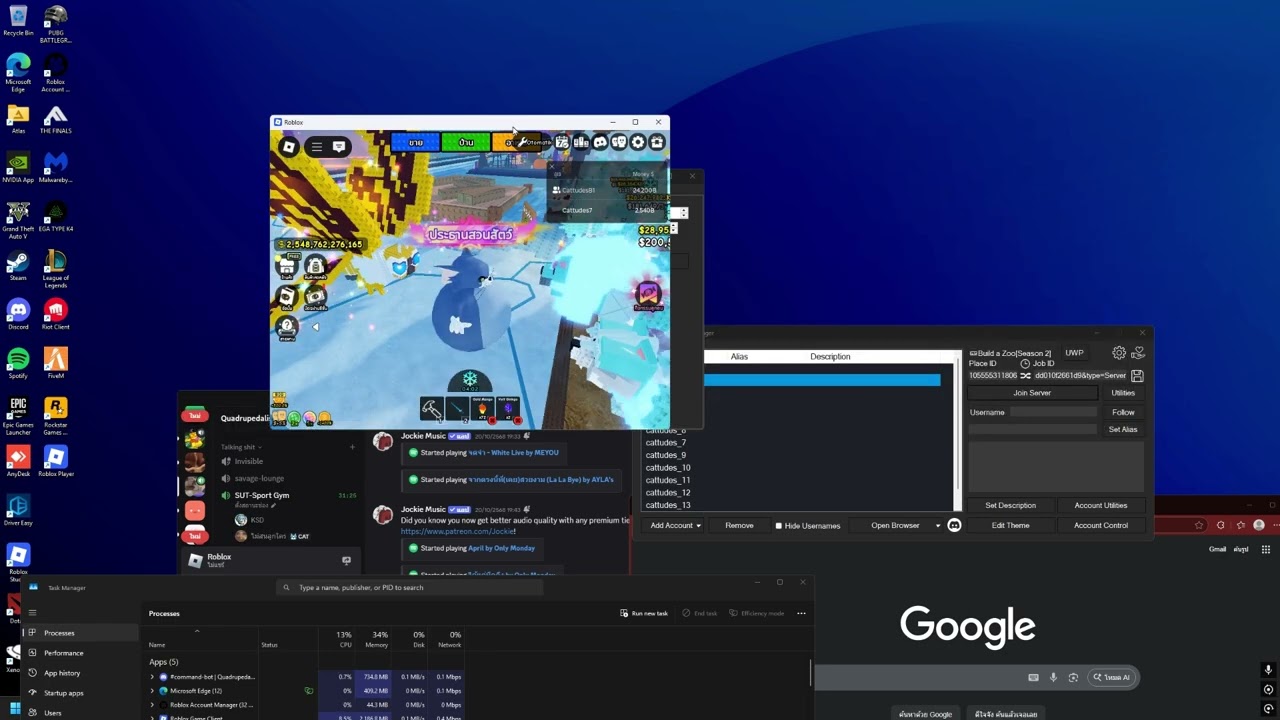This screenshot has height=720, width=1280.
Task: Click Username input field
Action: tap(1053, 412)
